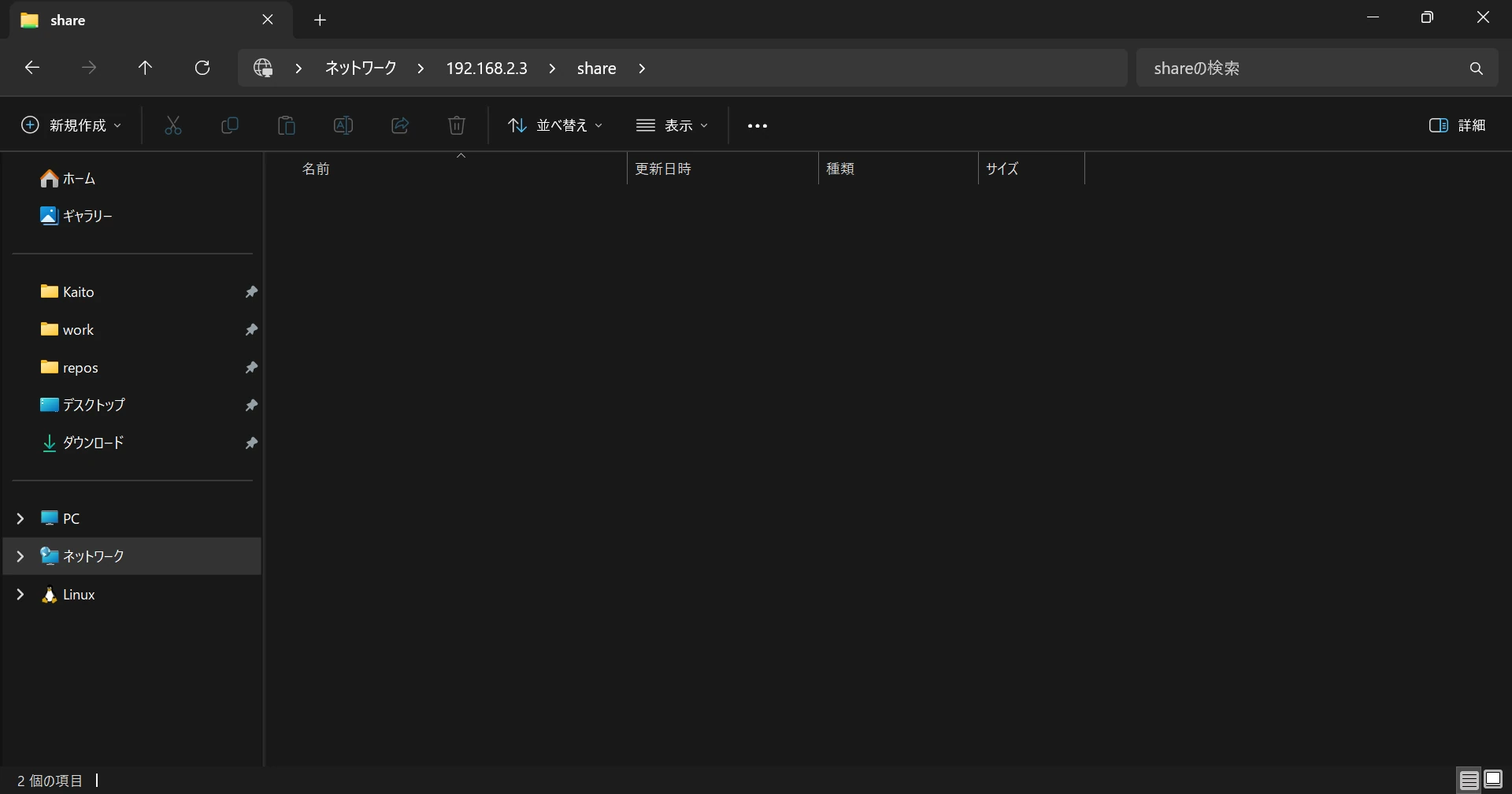The image size is (1512, 794).
Task: Open a new tab with plus button
Action: (x=320, y=20)
